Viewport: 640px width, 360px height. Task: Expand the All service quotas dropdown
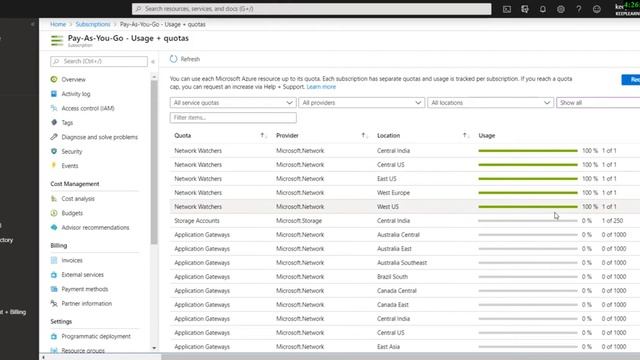point(233,102)
